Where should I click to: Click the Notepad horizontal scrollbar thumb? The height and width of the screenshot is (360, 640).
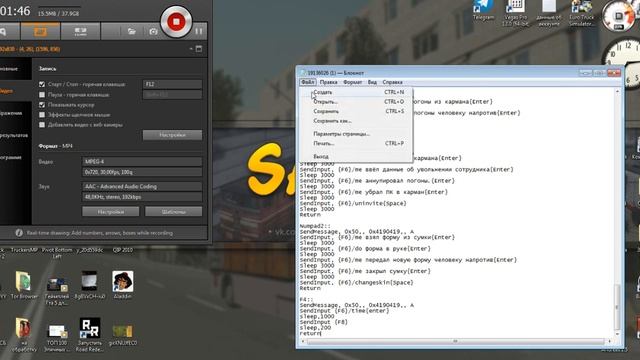tap(456, 341)
